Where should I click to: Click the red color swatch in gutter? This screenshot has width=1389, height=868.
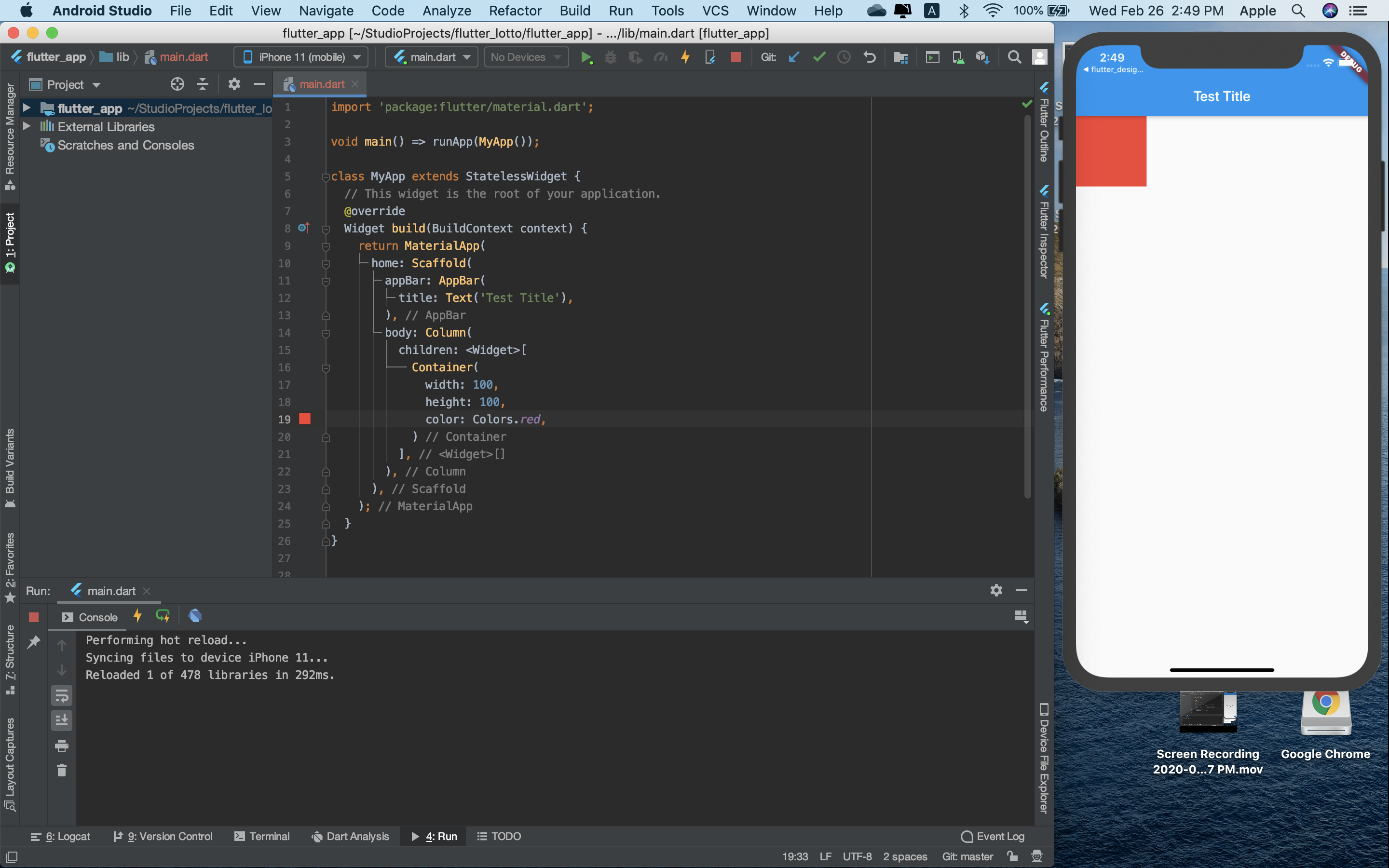[305, 419]
